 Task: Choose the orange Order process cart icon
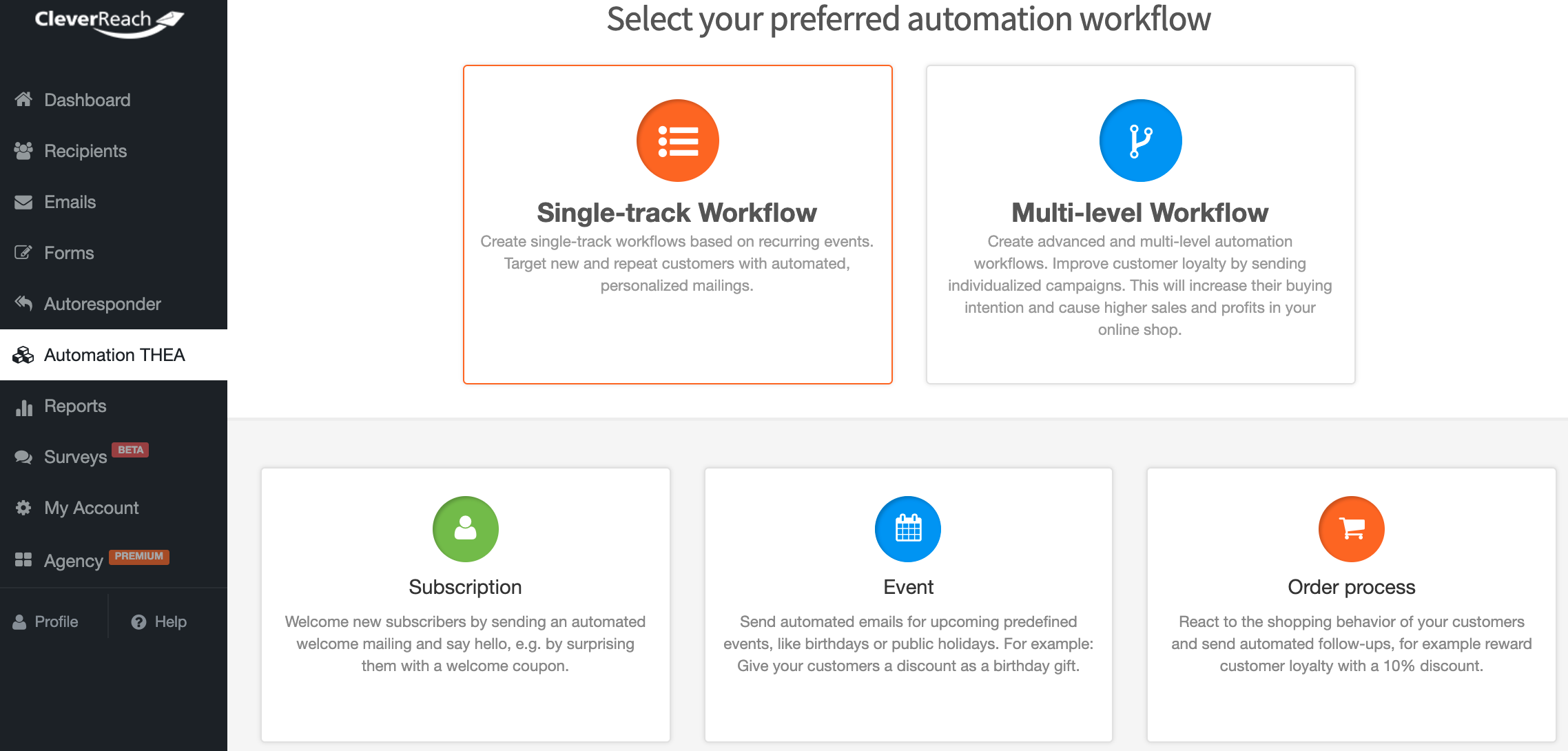click(1351, 529)
